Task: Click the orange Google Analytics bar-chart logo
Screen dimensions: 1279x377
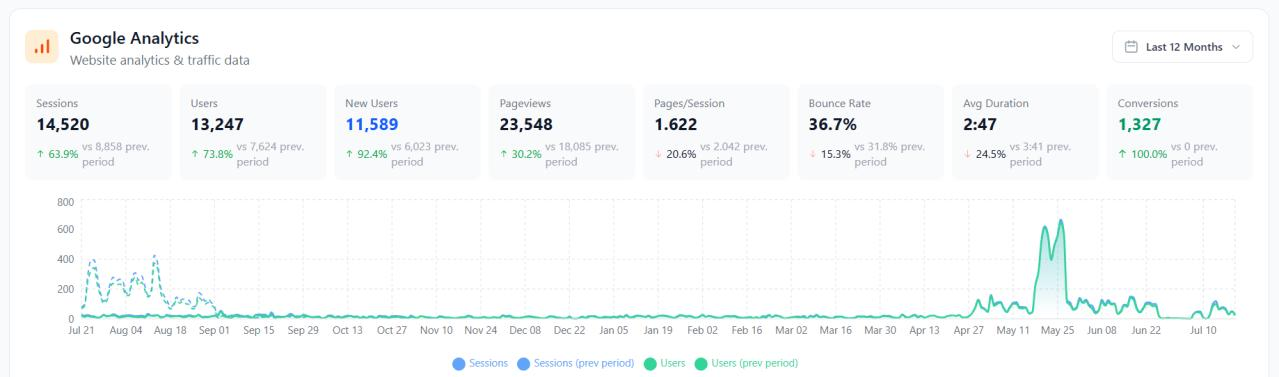Action: pyautogui.click(x=42, y=47)
